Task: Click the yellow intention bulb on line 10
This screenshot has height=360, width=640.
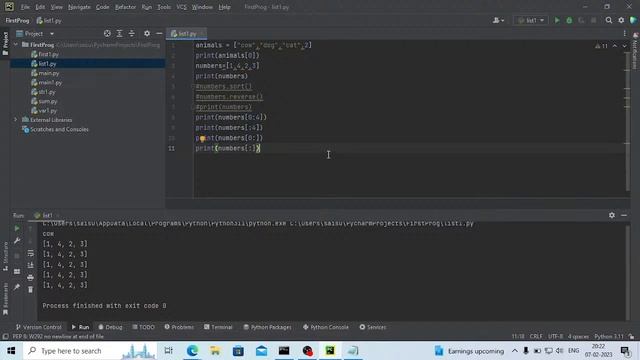Action: [202, 138]
